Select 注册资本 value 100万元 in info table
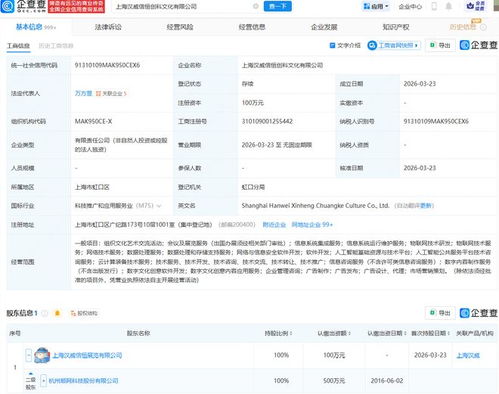This screenshot has height=394, width=499. click(x=253, y=103)
